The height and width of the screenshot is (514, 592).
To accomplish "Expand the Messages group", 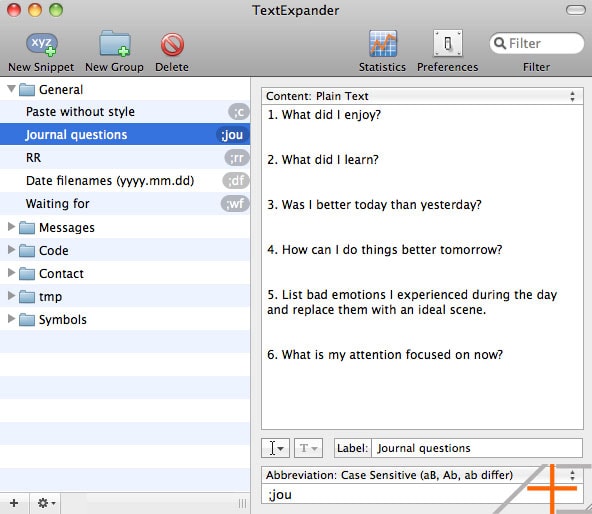I will 11,227.
